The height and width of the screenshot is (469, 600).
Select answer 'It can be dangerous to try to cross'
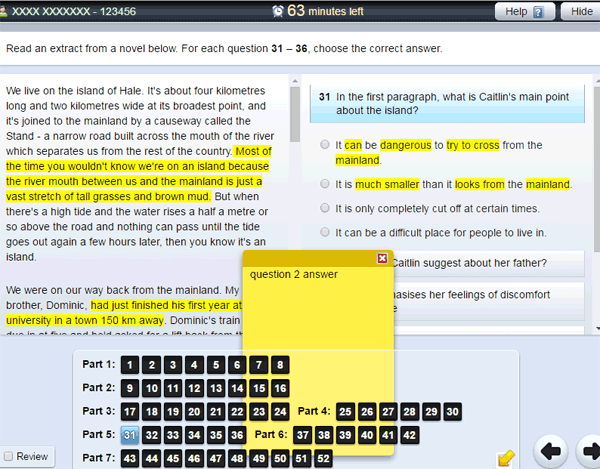tap(325, 145)
